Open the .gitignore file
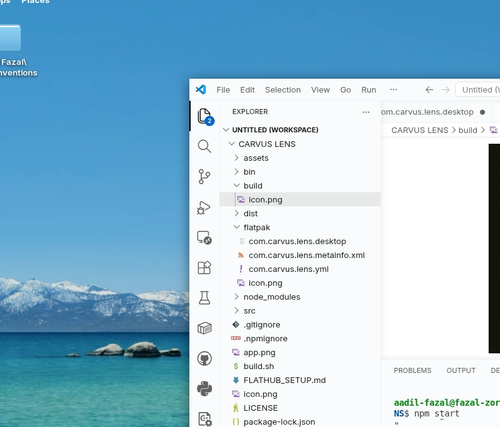 300,325
